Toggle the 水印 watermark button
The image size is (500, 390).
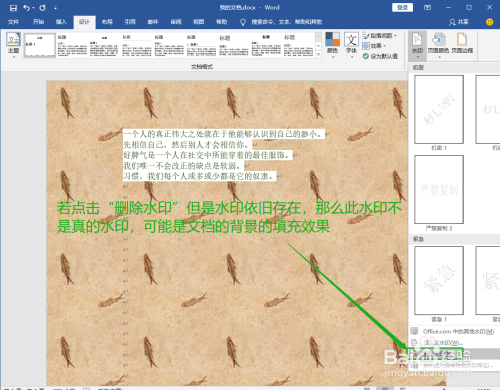pos(417,45)
